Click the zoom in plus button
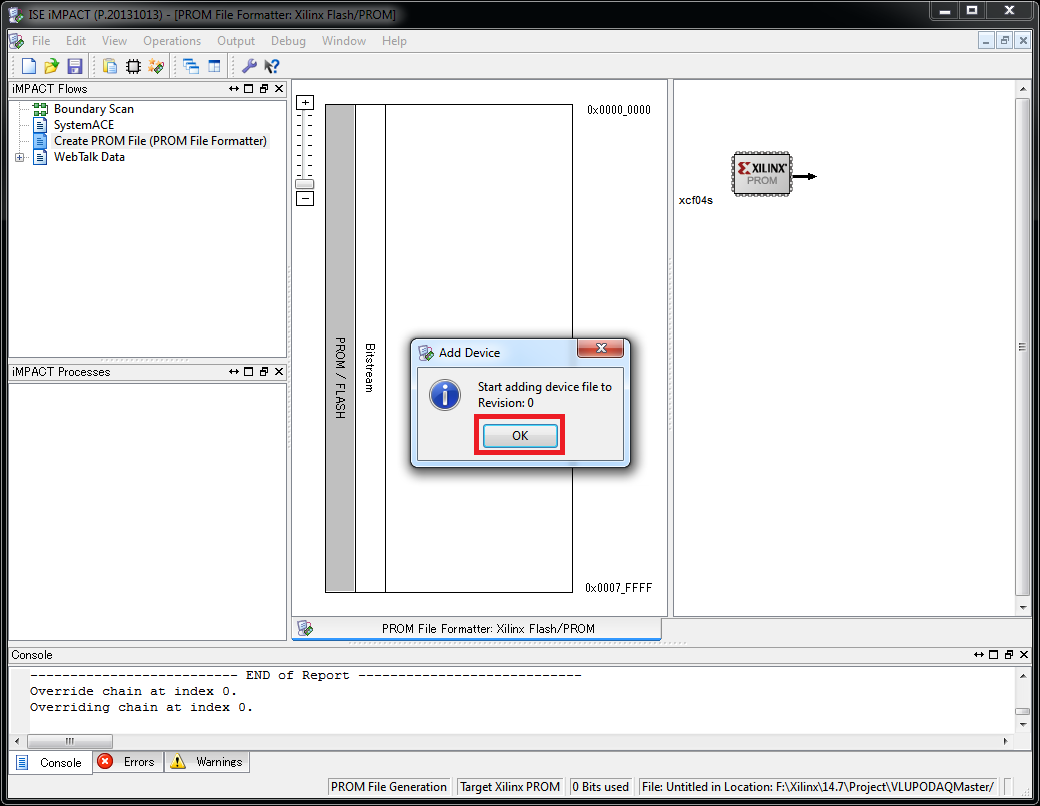The image size is (1040, 806). [x=305, y=103]
